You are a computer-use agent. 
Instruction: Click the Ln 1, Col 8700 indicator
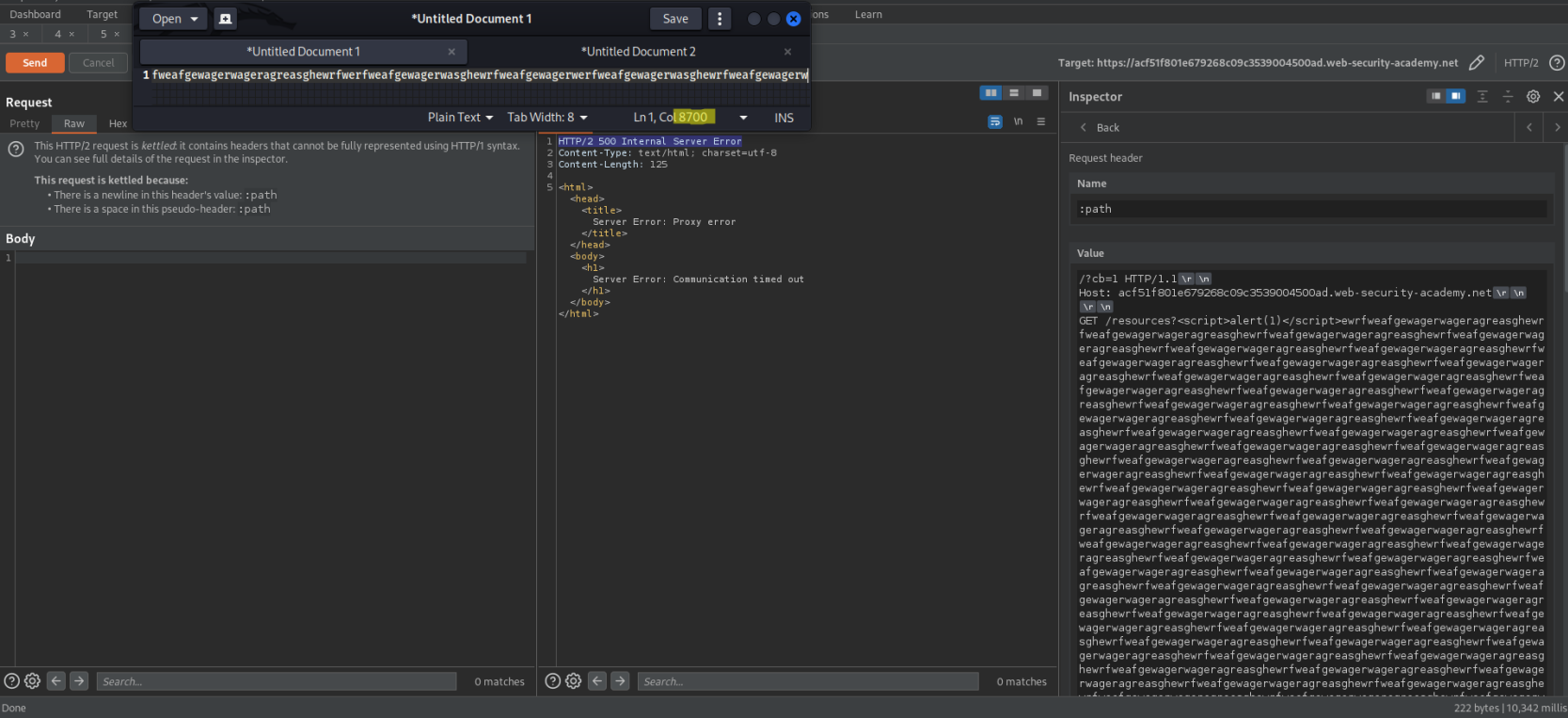click(x=673, y=118)
